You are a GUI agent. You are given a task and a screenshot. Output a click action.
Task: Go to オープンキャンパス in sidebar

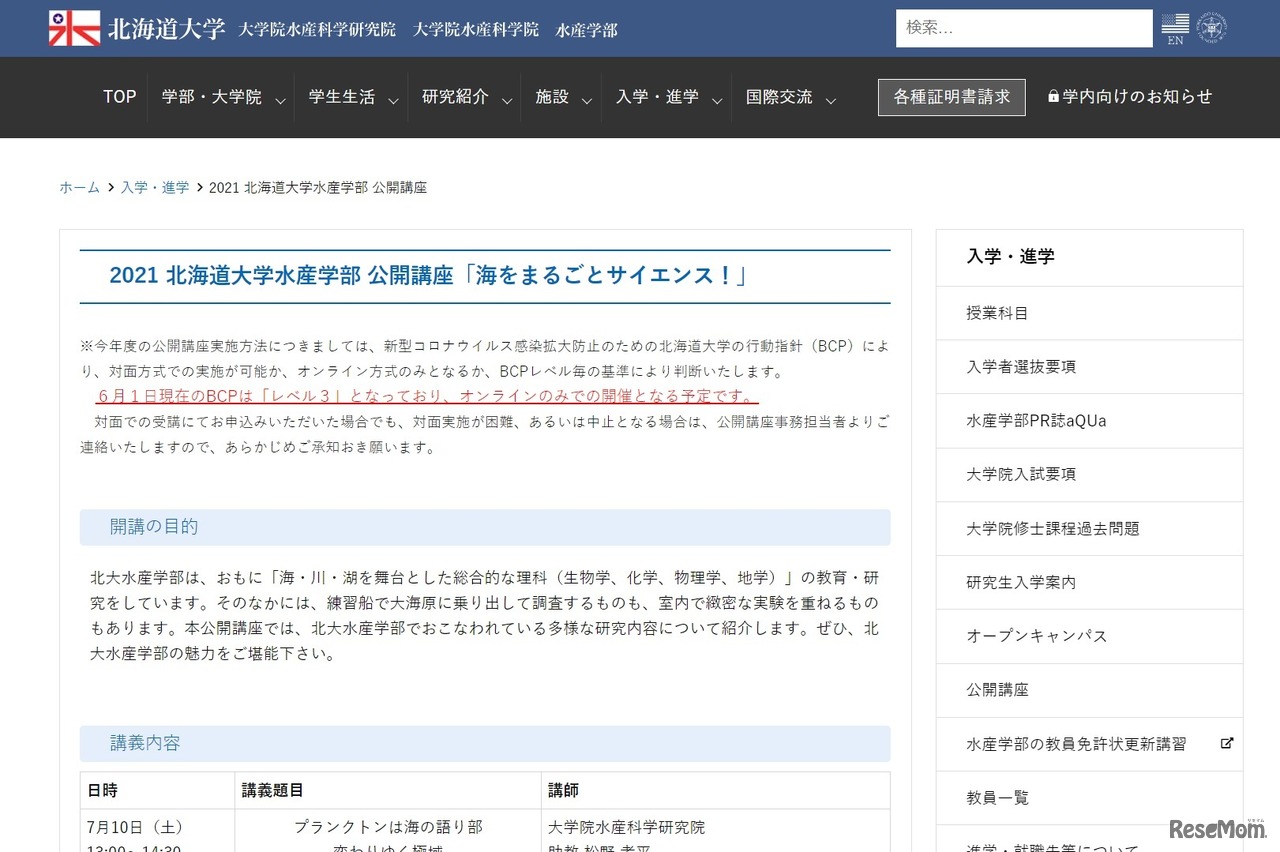(x=1036, y=636)
